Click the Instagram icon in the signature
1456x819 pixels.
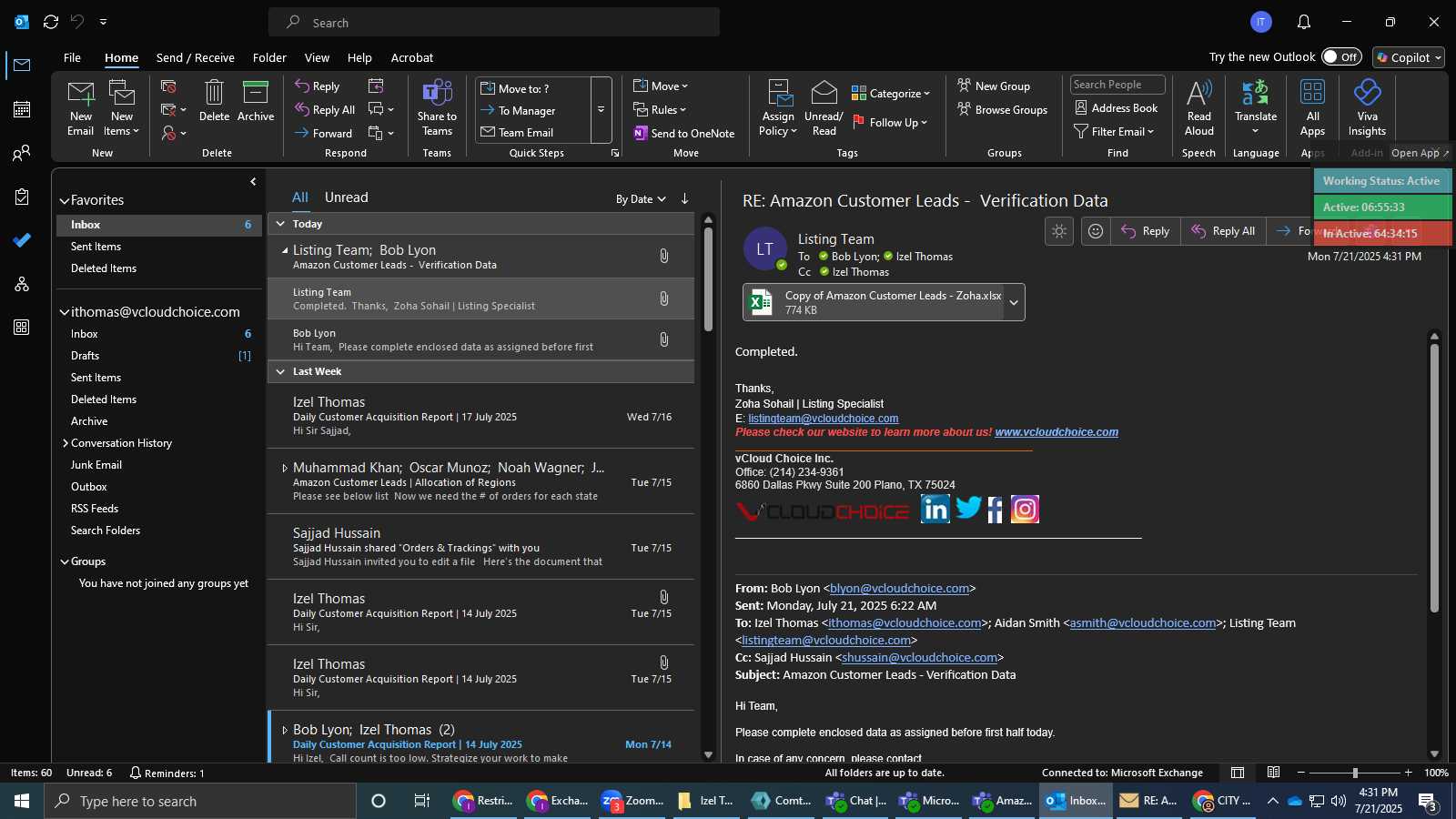point(1025,510)
